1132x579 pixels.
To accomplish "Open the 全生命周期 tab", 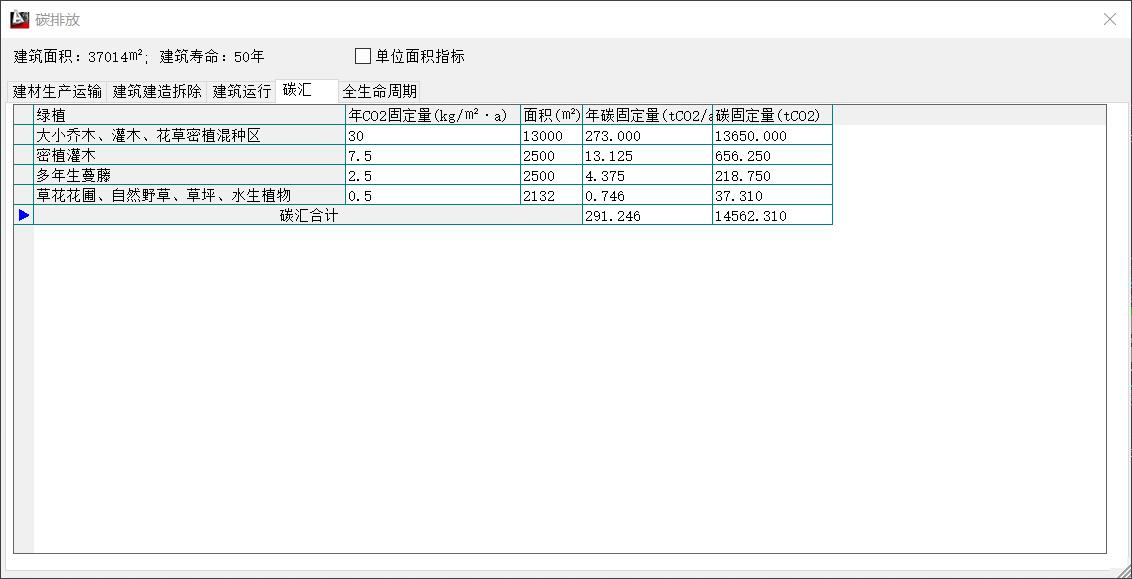I will point(379,91).
